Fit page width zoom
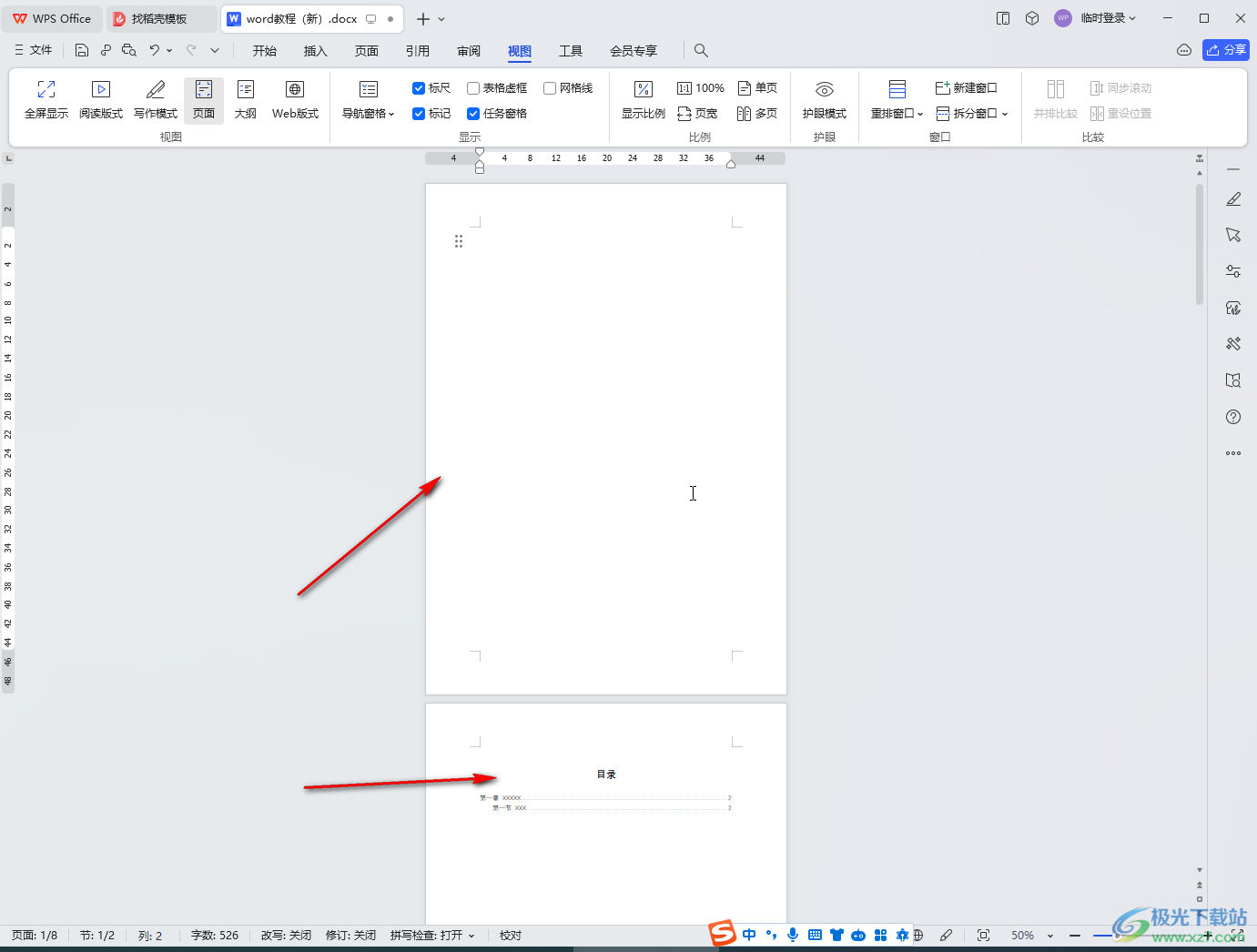 pyautogui.click(x=698, y=114)
